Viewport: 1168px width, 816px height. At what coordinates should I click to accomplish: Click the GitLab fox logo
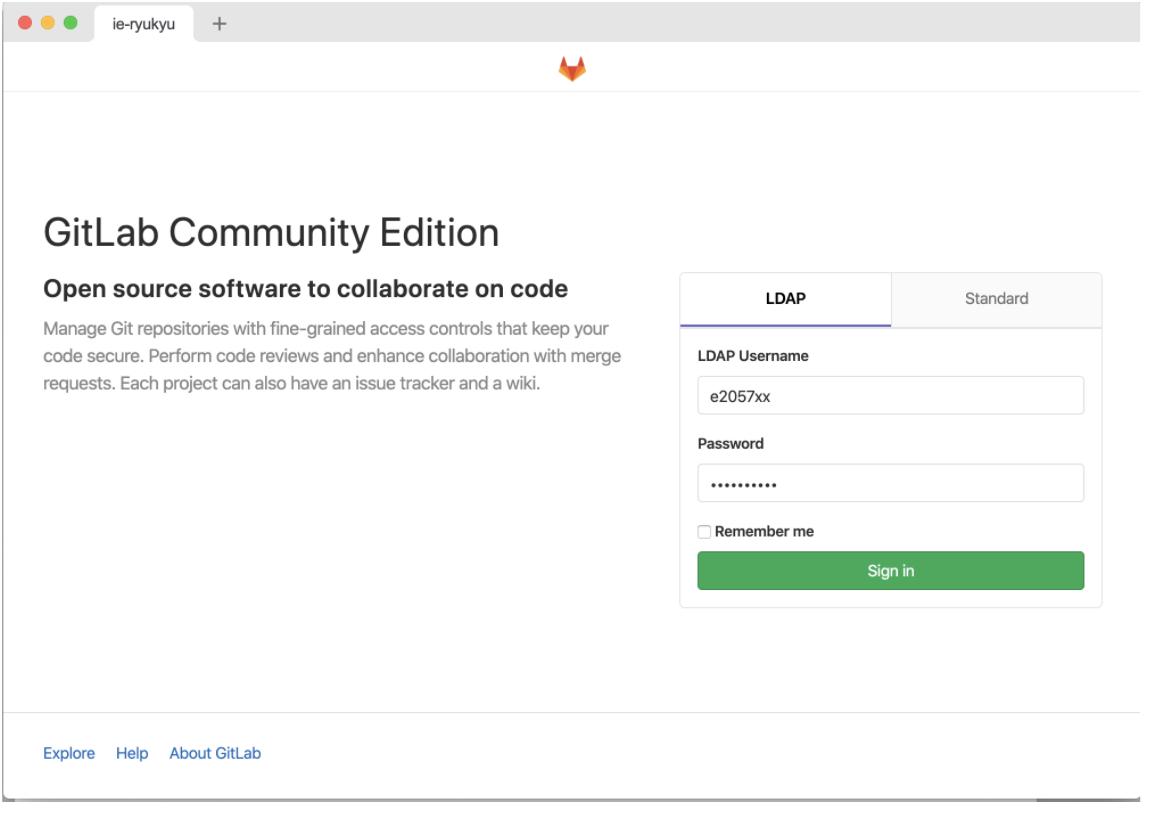click(572, 69)
